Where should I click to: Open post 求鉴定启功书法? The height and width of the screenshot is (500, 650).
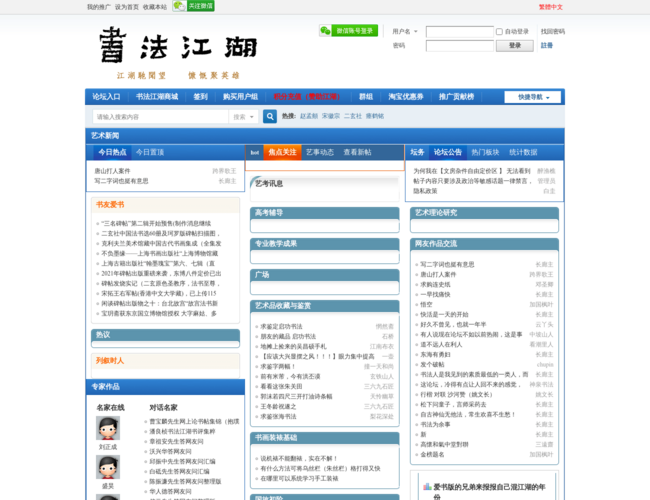pyautogui.click(x=281, y=327)
